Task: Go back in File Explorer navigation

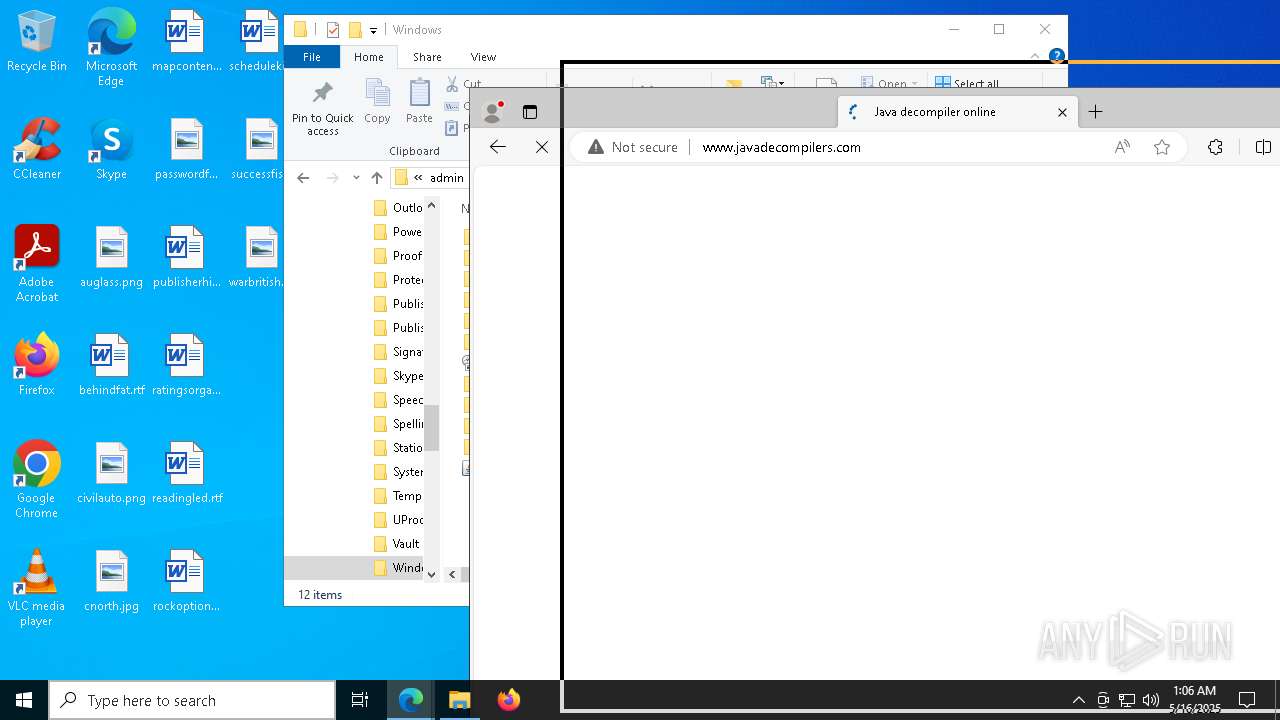Action: pyautogui.click(x=303, y=178)
